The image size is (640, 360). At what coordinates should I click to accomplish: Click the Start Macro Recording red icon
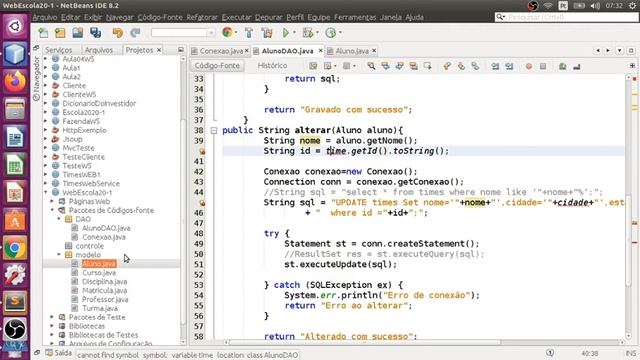529,66
